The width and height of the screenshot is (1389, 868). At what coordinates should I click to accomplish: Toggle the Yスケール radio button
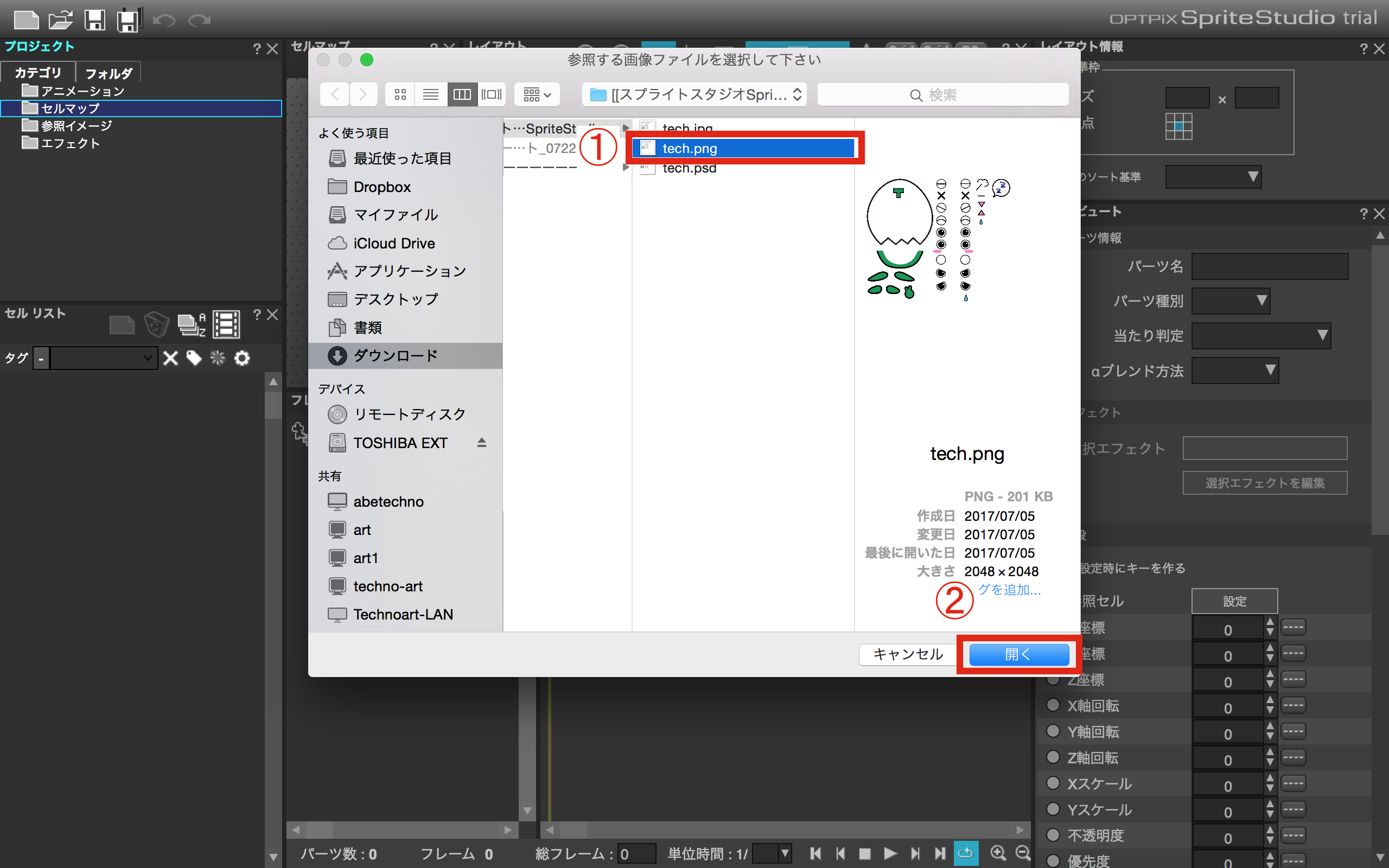[x=1053, y=809]
